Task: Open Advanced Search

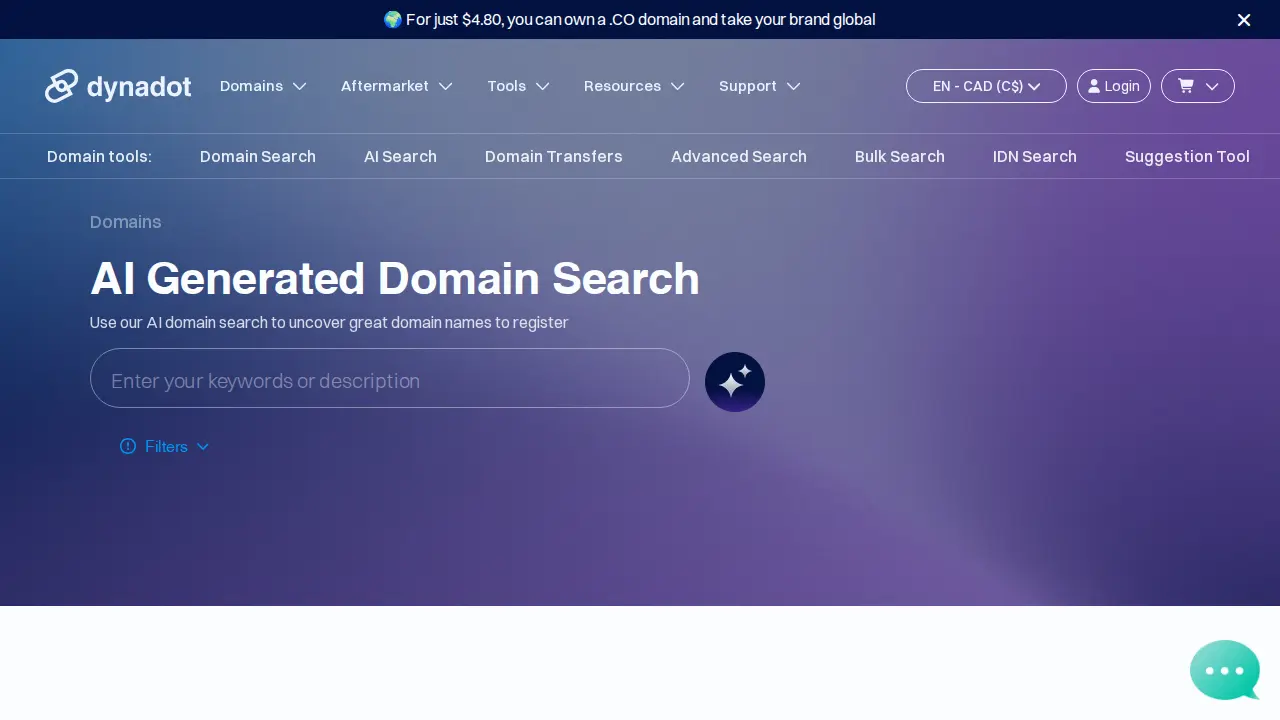Action: click(739, 156)
